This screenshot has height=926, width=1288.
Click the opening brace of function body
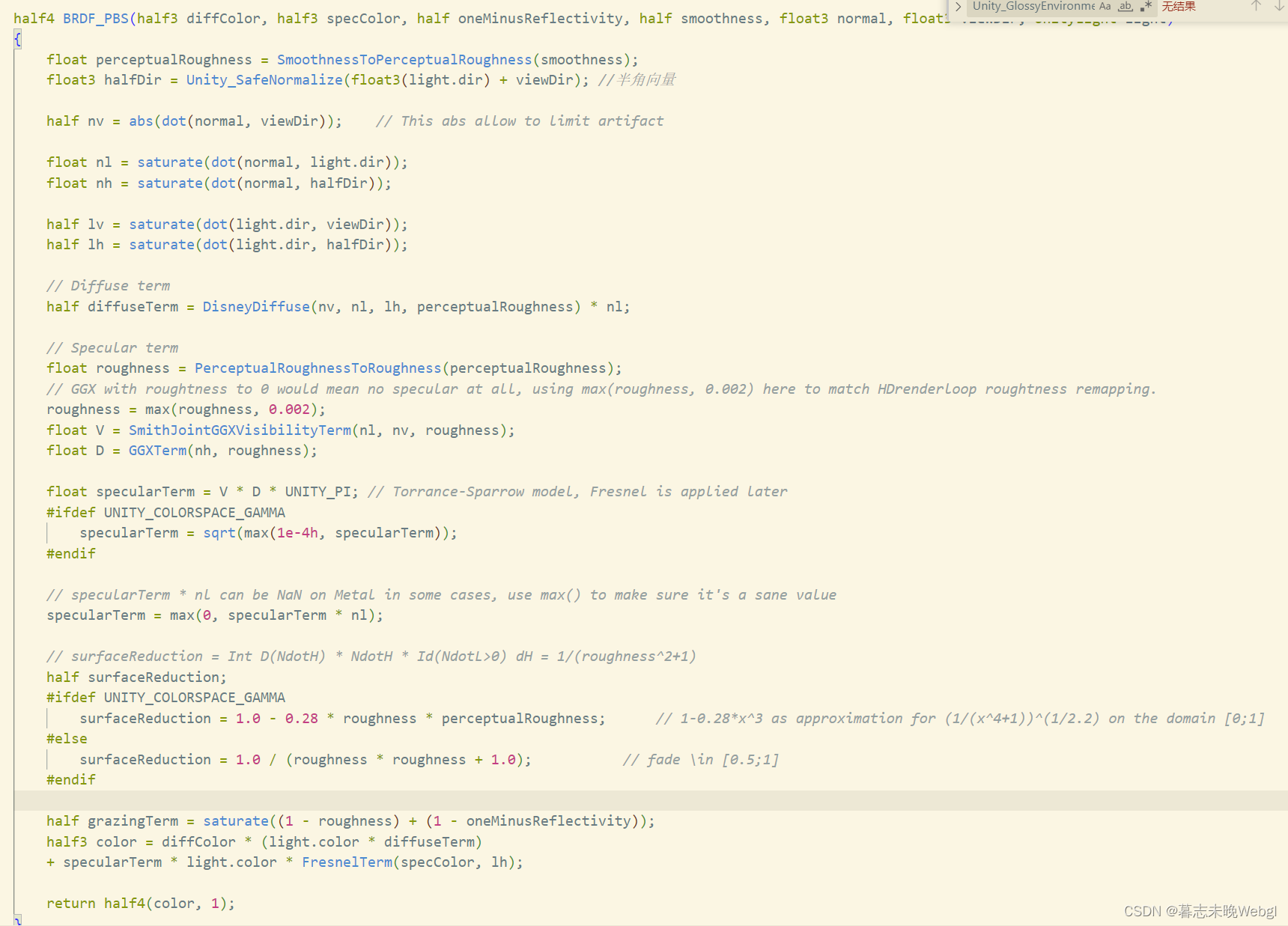tap(18, 39)
